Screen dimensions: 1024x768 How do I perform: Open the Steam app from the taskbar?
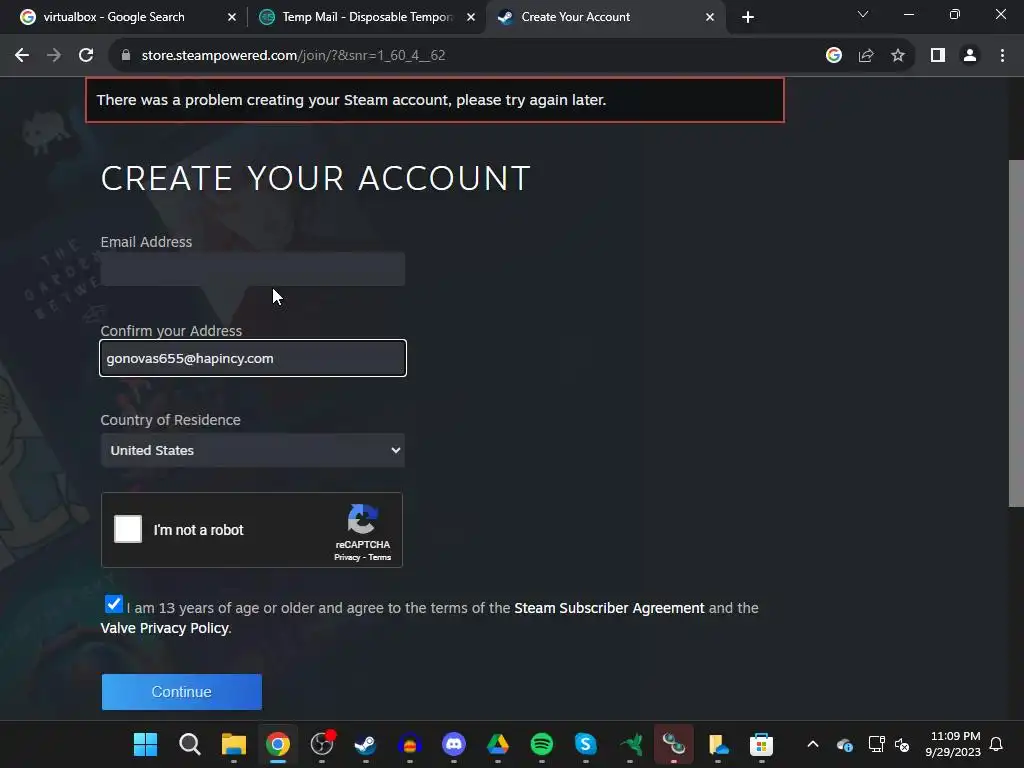click(x=366, y=744)
